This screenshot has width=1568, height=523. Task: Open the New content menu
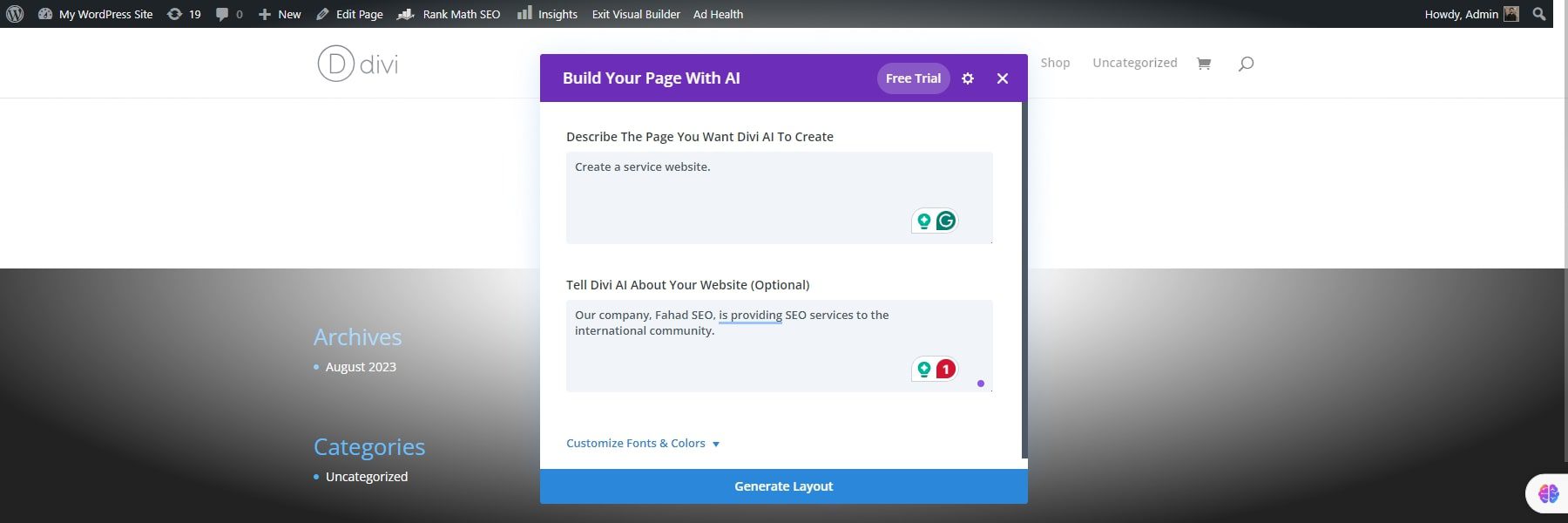pos(280,14)
